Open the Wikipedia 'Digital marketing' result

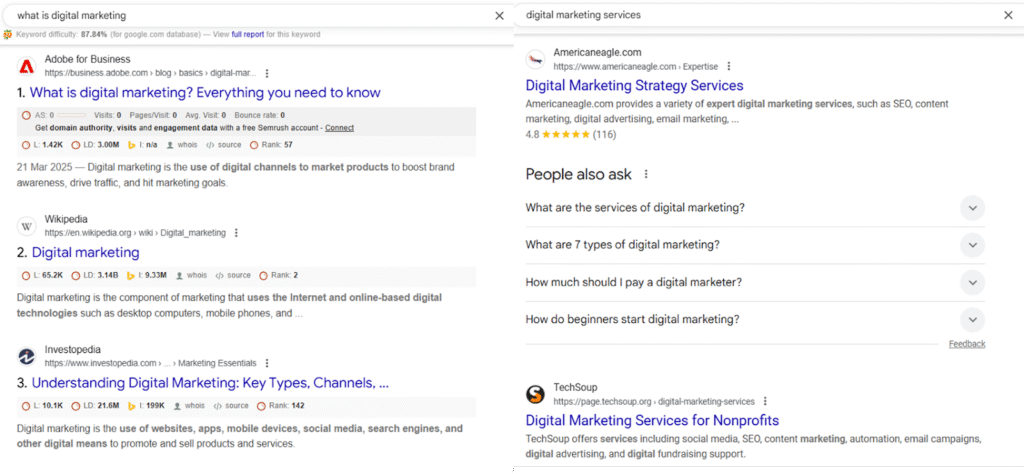(x=85, y=252)
